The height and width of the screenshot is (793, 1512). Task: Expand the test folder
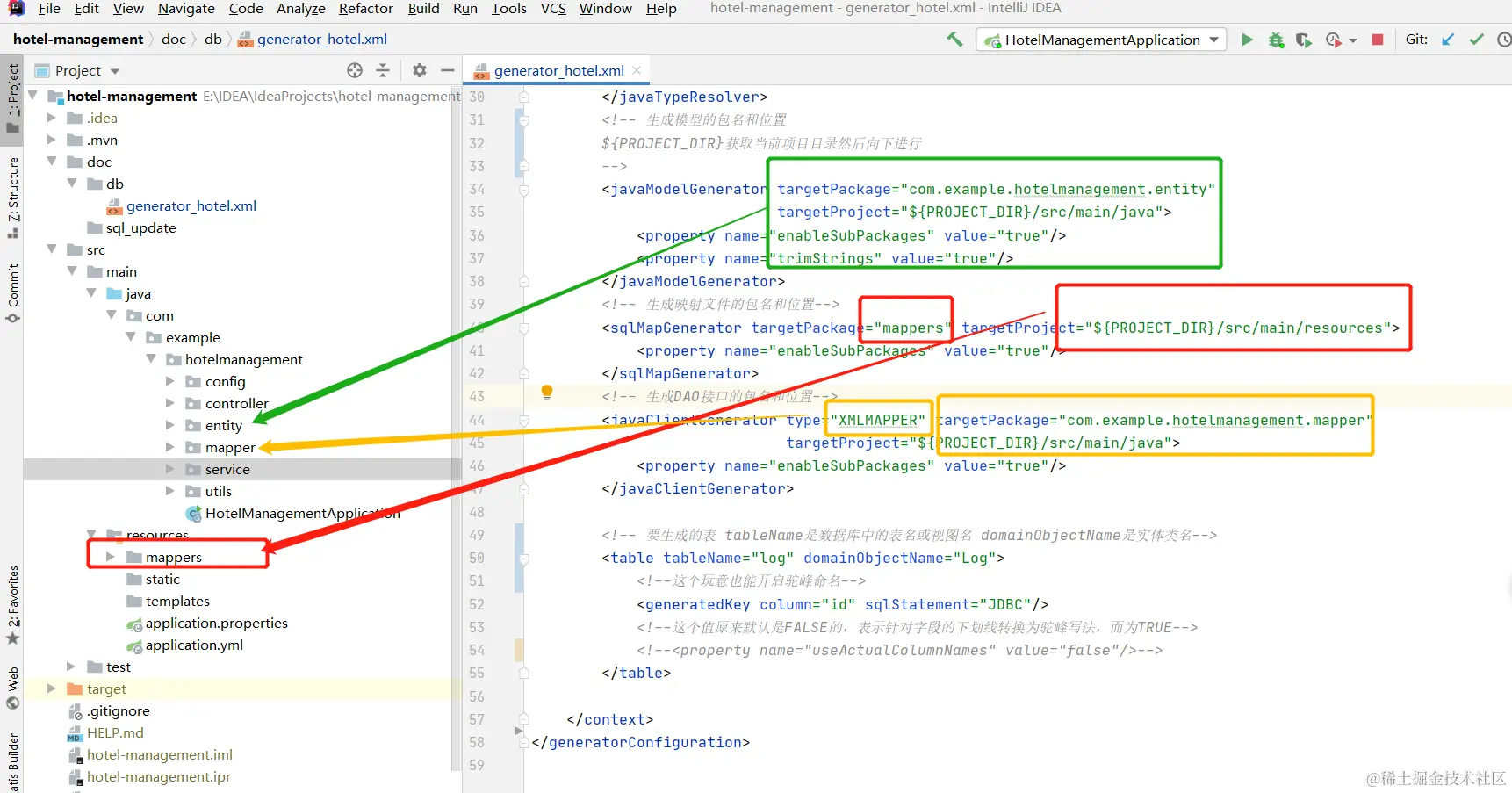(71, 667)
